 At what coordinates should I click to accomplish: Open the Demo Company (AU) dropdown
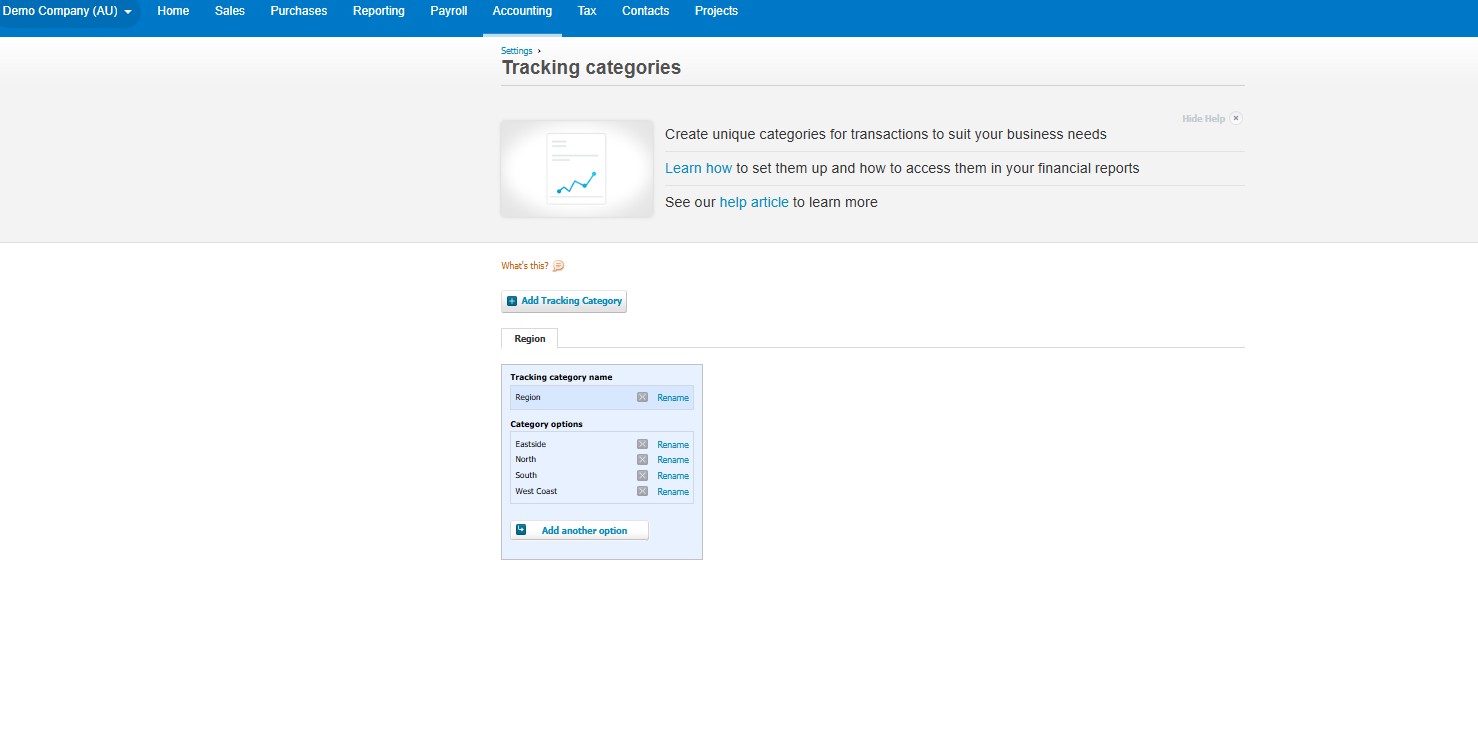tap(65, 11)
